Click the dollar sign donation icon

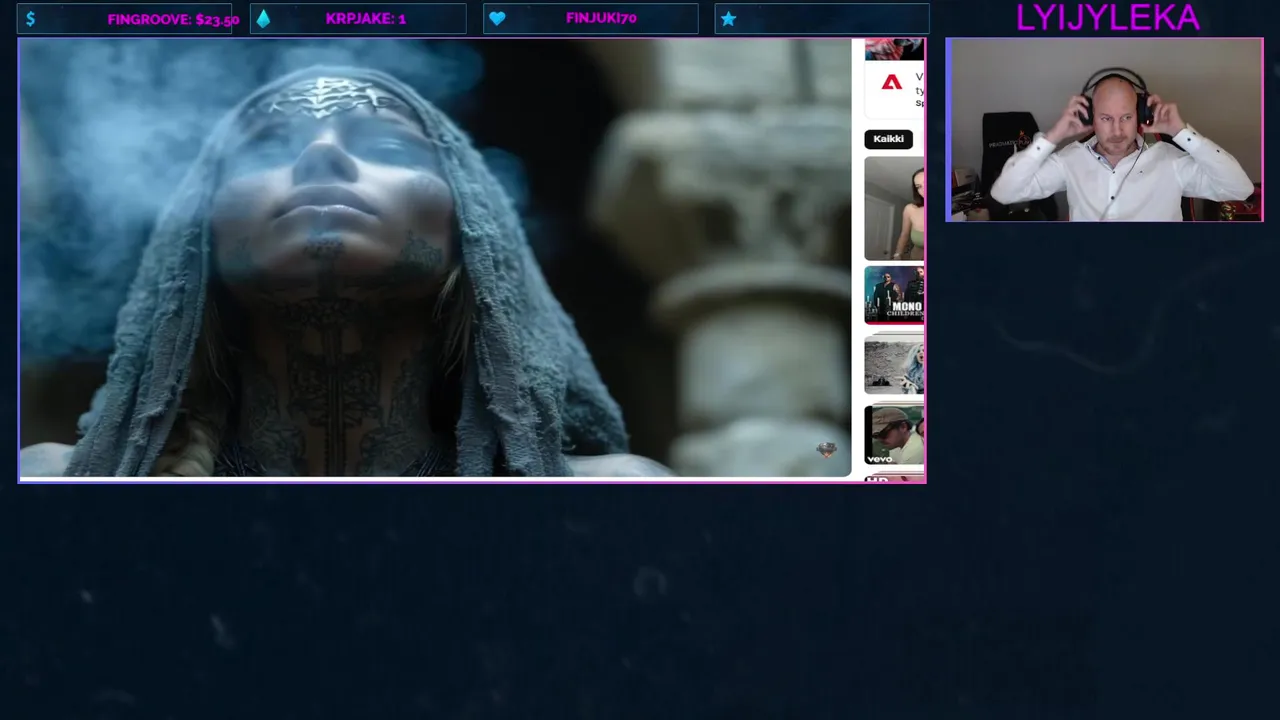pos(31,18)
